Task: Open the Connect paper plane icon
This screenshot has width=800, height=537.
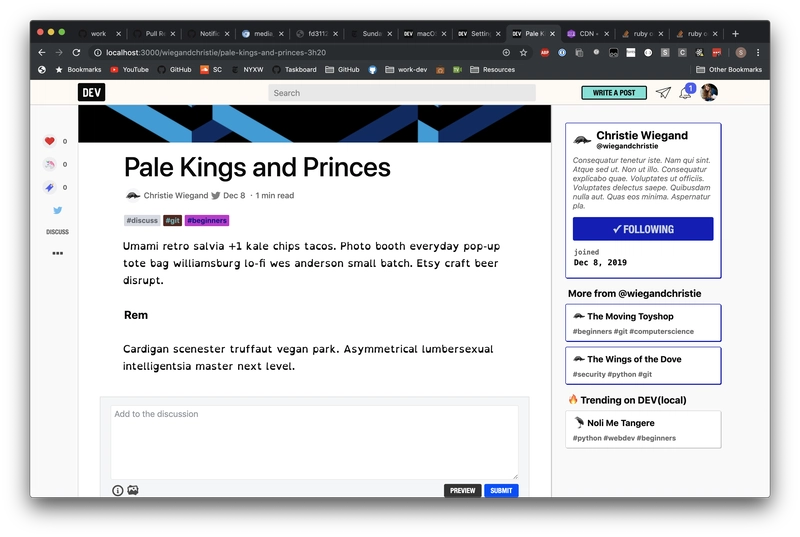Action: (x=663, y=92)
